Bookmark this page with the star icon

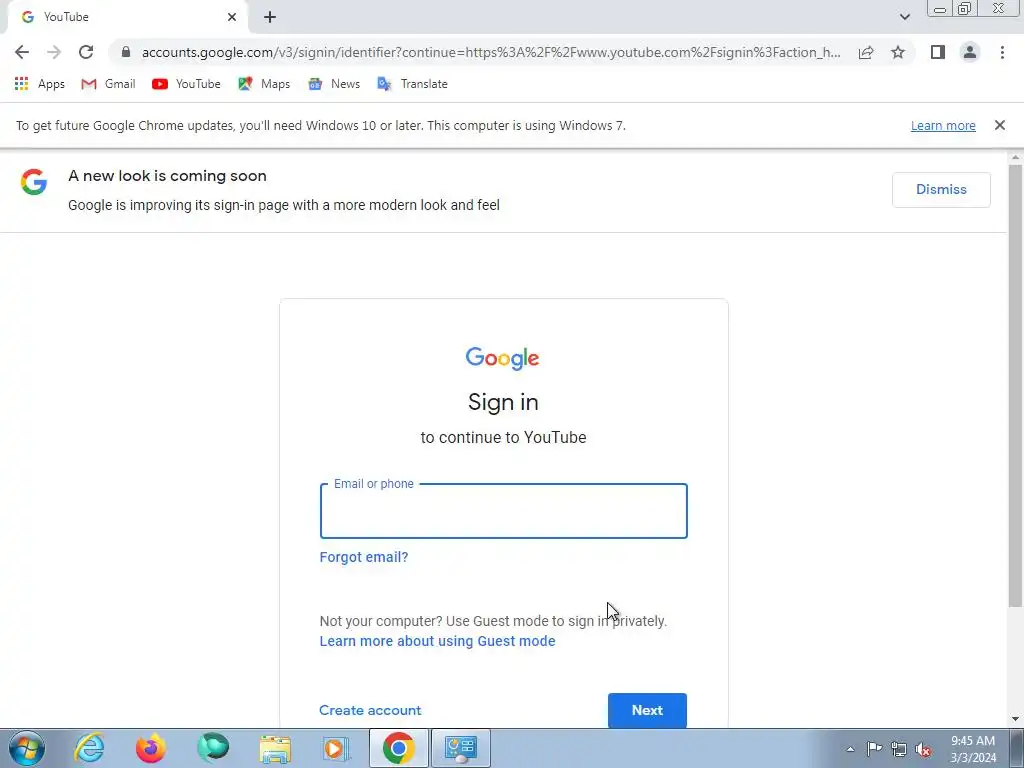tap(898, 52)
